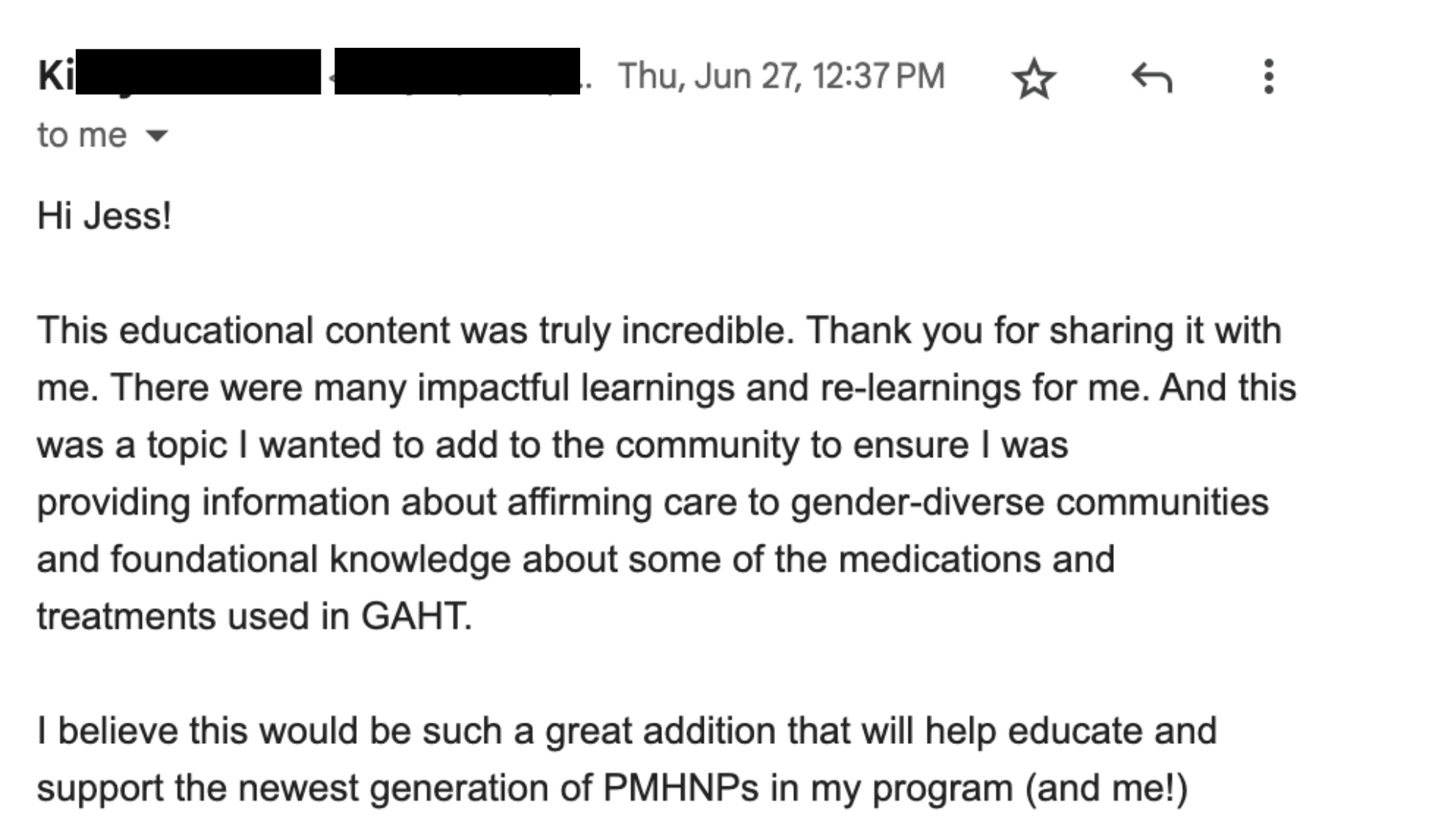
Task: Click the sender name starting with 'Ki'
Action: (x=179, y=74)
